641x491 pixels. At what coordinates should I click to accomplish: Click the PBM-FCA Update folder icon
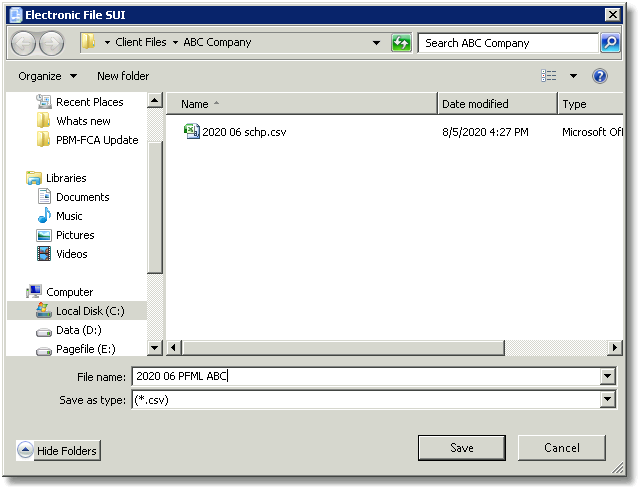pyautogui.click(x=43, y=139)
